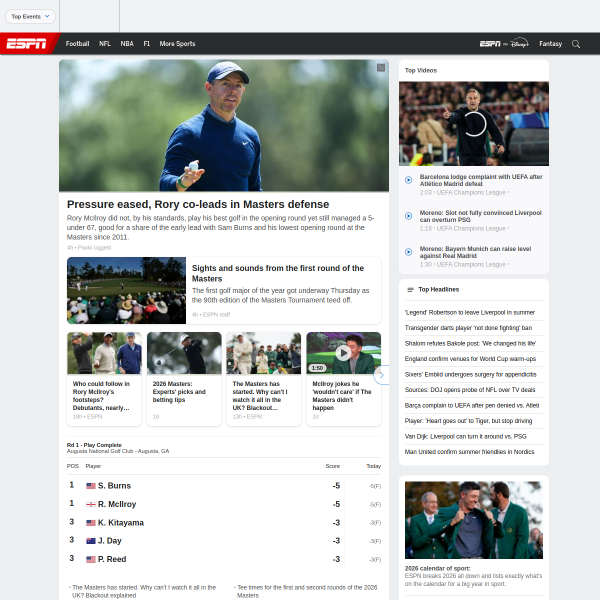The height and width of the screenshot is (600, 600).
Task: Open Sights and sounds from first round article
Action: click(277, 273)
